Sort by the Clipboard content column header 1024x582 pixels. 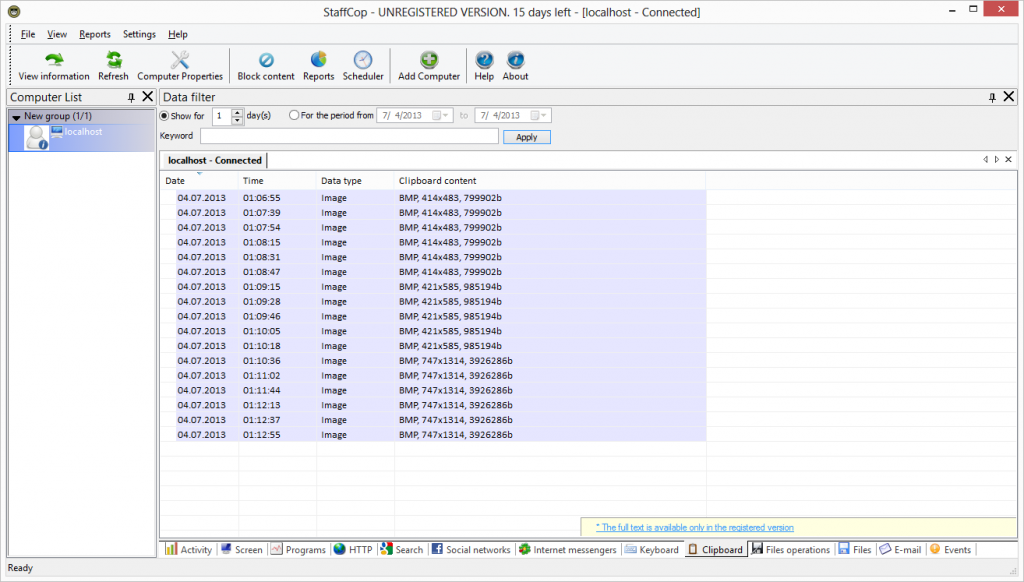pos(550,181)
